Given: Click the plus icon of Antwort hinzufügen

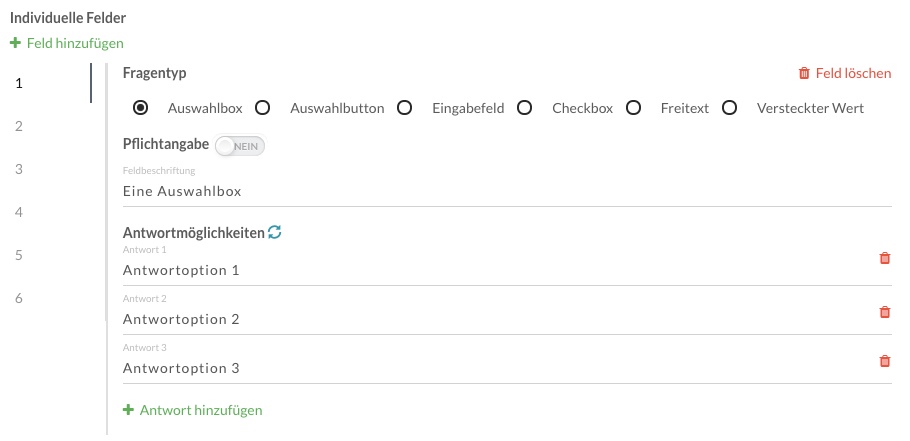Looking at the screenshot, I should point(128,410).
